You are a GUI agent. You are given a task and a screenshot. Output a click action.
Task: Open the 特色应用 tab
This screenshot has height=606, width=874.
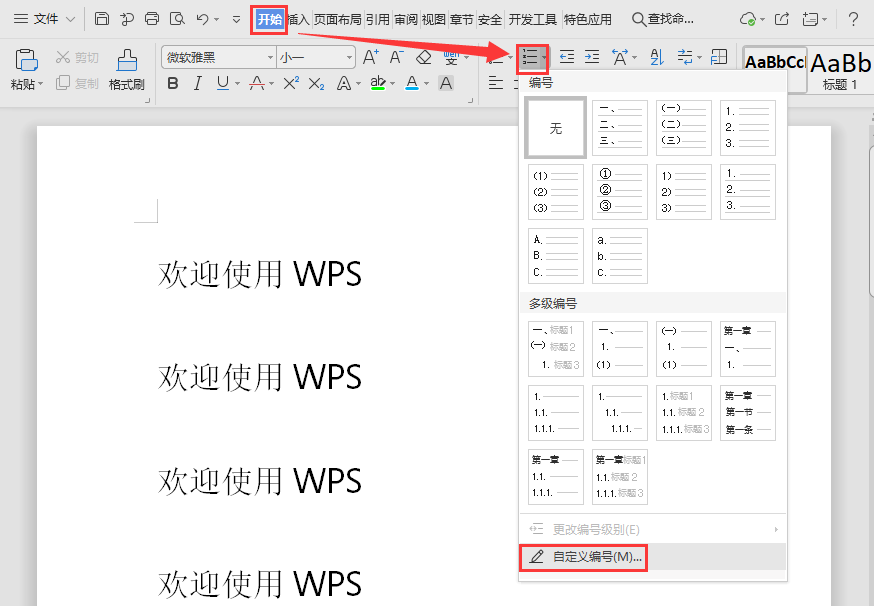(x=587, y=20)
